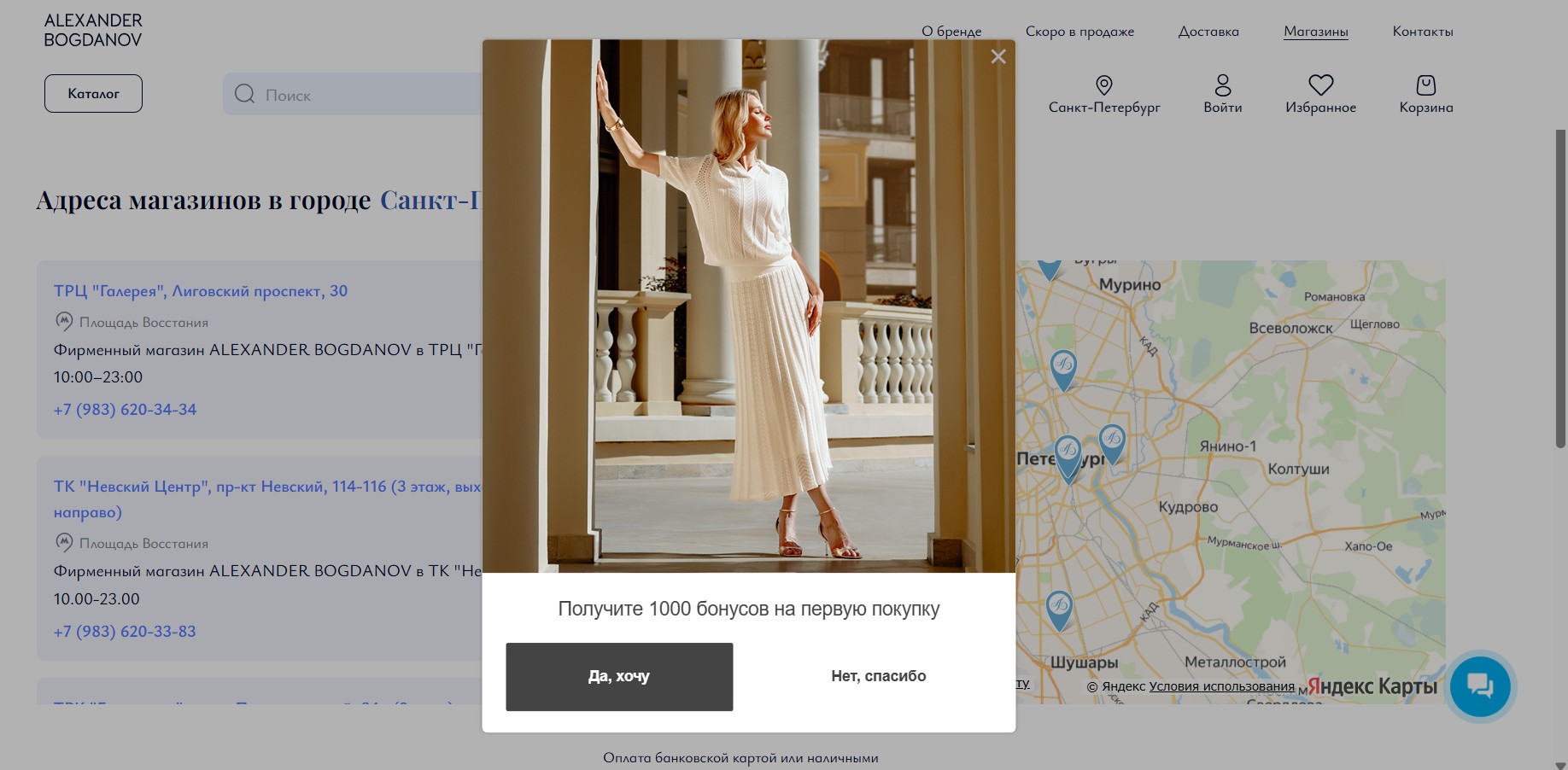The height and width of the screenshot is (770, 1568).
Task: Call the +7 (983) 620-34-34 number
Action: 125,410
